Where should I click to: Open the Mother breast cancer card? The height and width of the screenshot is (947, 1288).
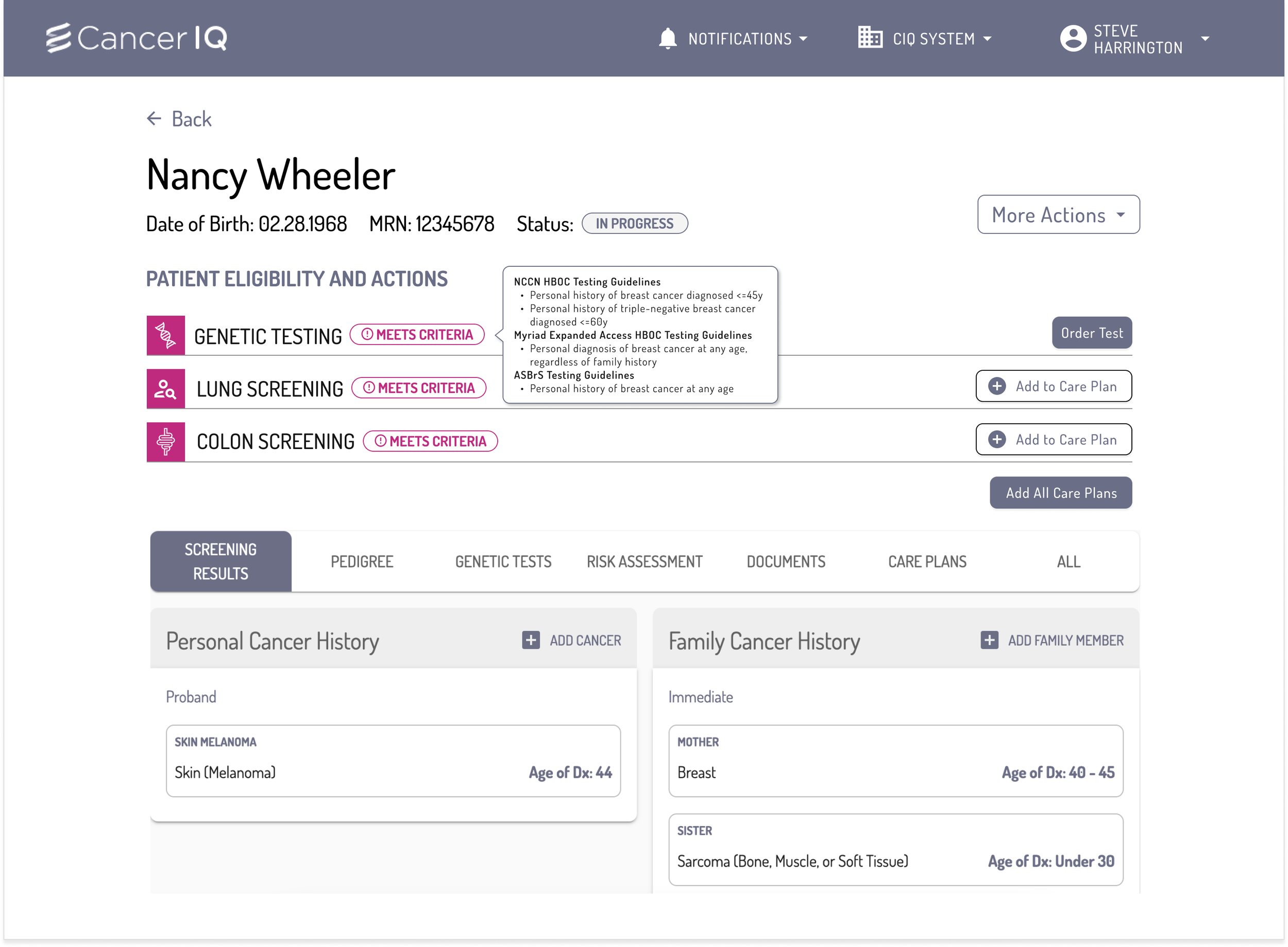pos(895,761)
